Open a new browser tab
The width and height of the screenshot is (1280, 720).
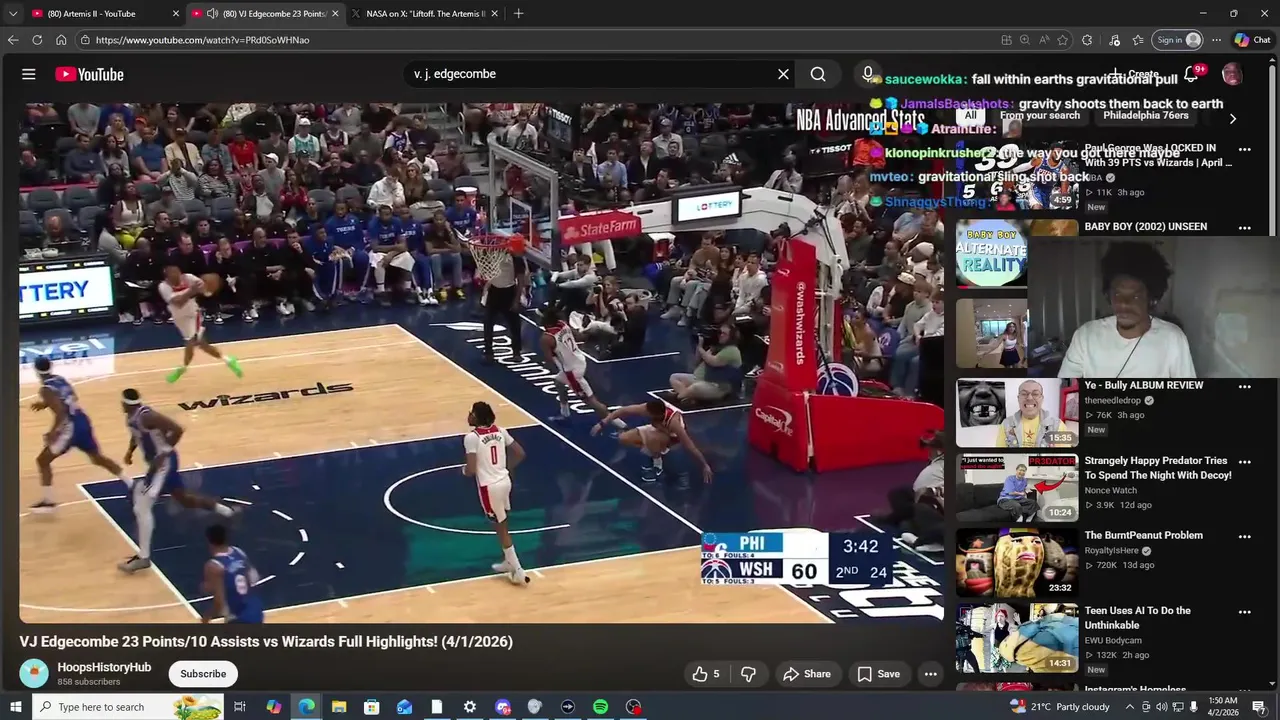(518, 14)
